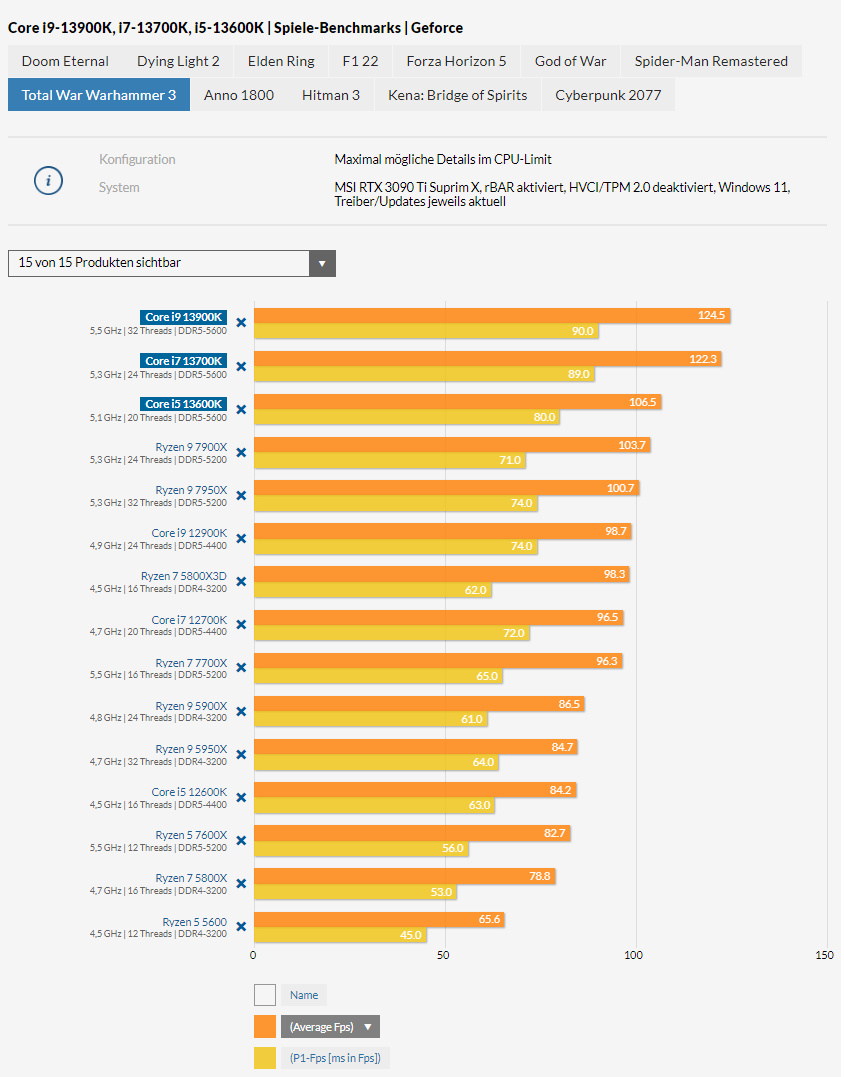Select the Elden Ring tab
This screenshot has height=1077, width=844.
[282, 61]
